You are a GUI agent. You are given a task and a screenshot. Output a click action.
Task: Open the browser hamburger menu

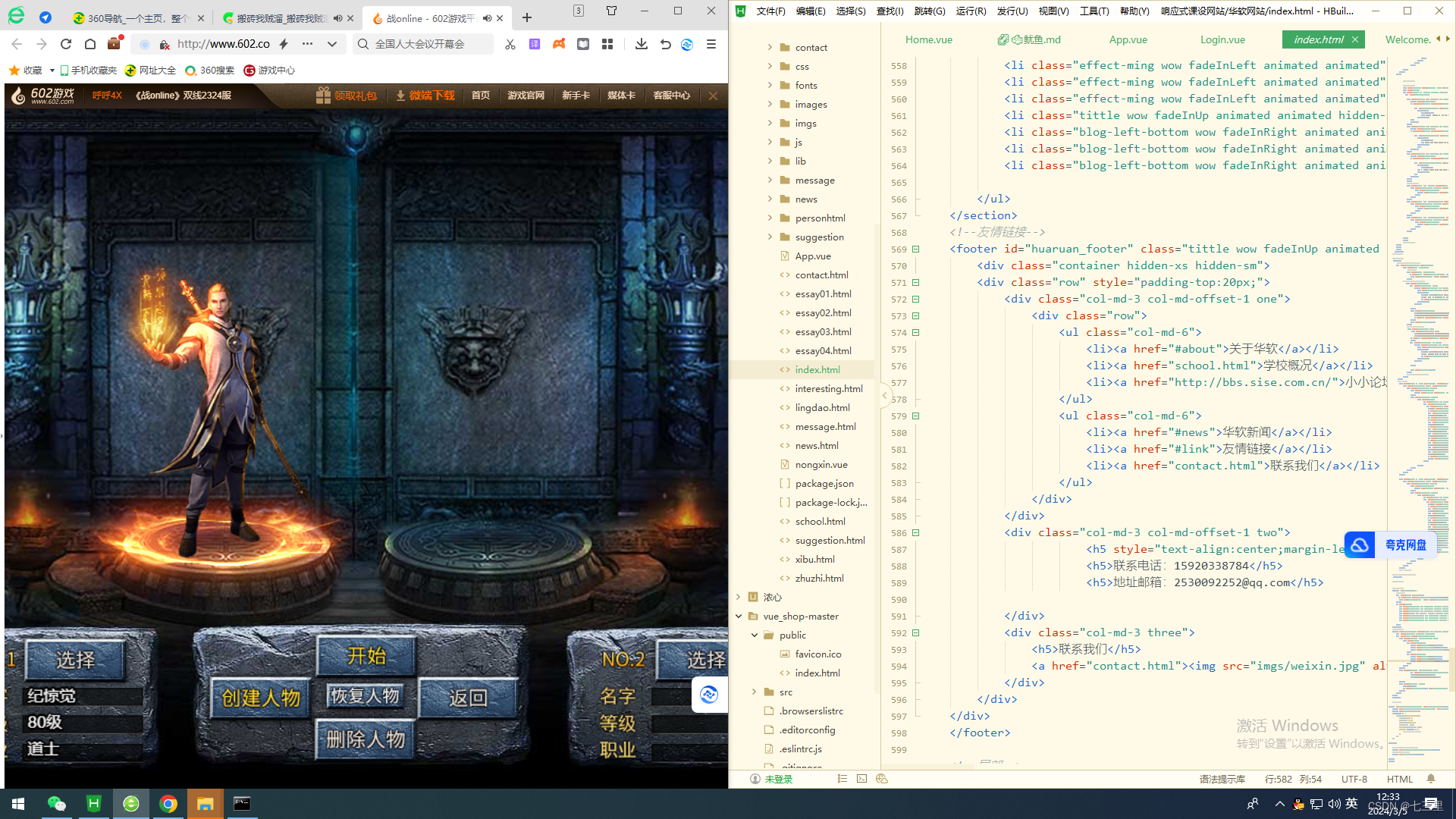pos(711,44)
